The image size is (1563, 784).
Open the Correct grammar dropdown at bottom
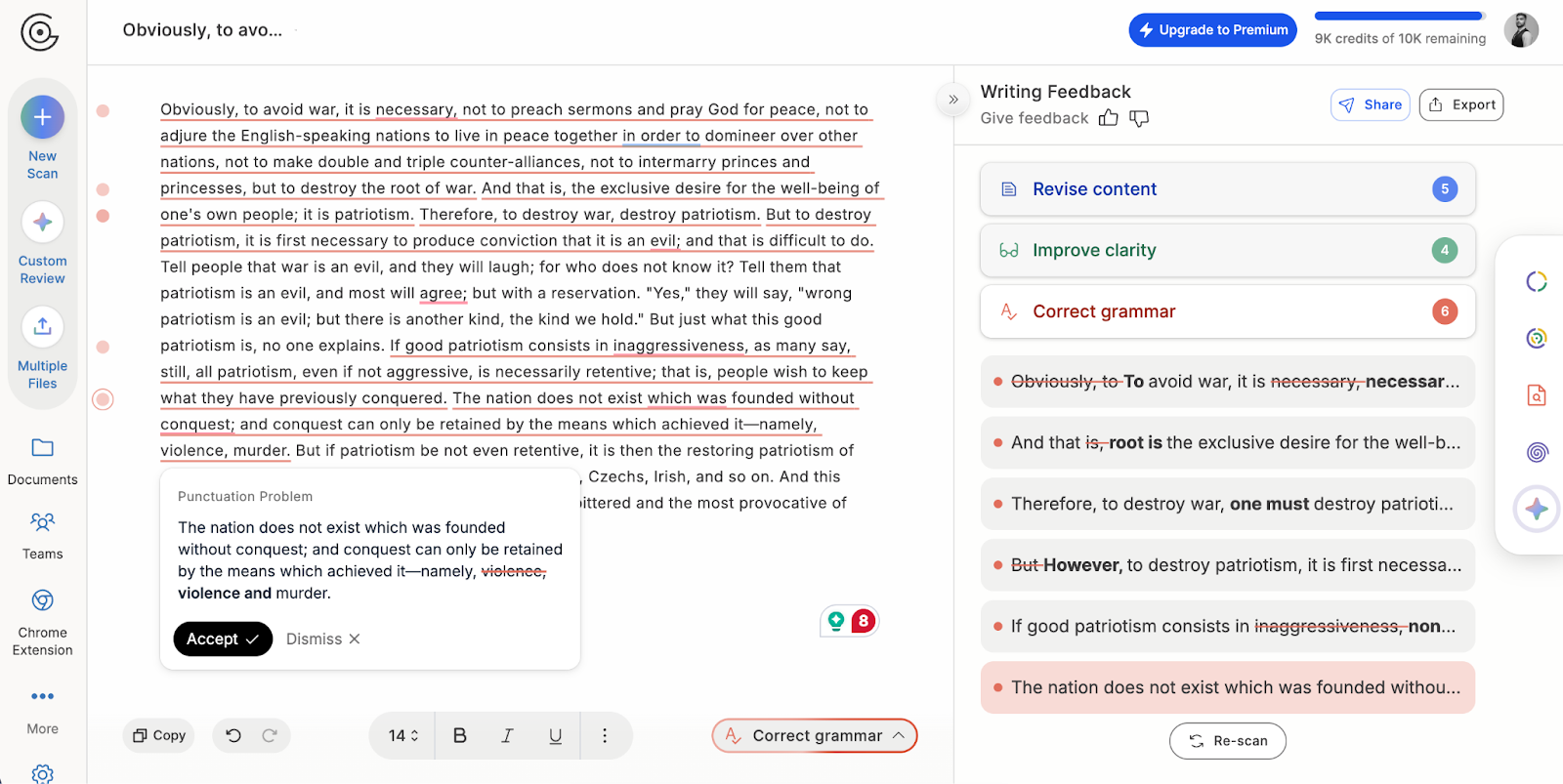[815, 736]
